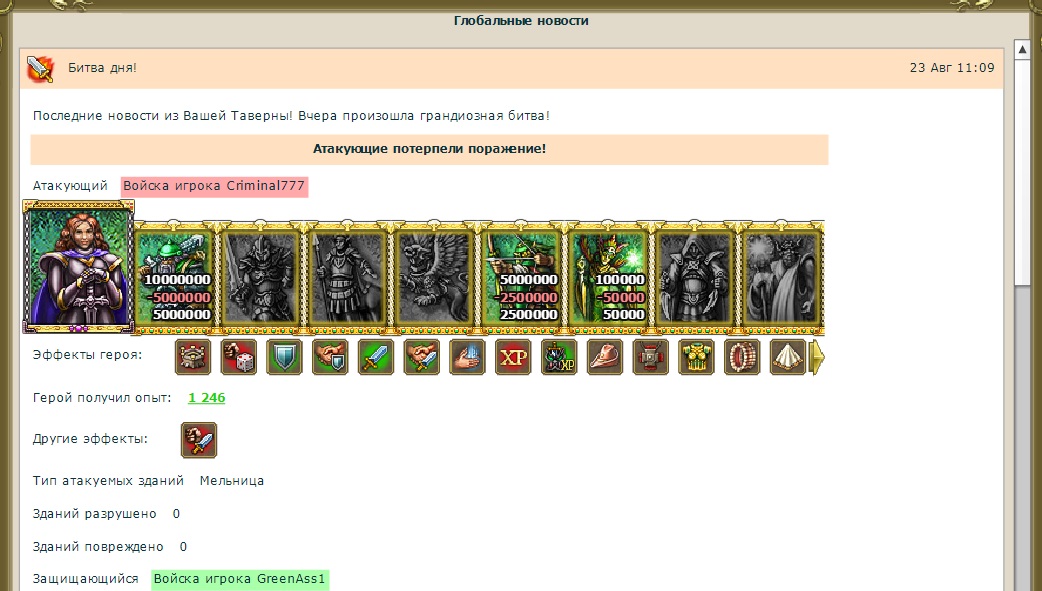Image resolution: width=1042 pixels, height=591 pixels.
Task: Select the archer unit card with 5000000 troops
Action: tap(522, 278)
